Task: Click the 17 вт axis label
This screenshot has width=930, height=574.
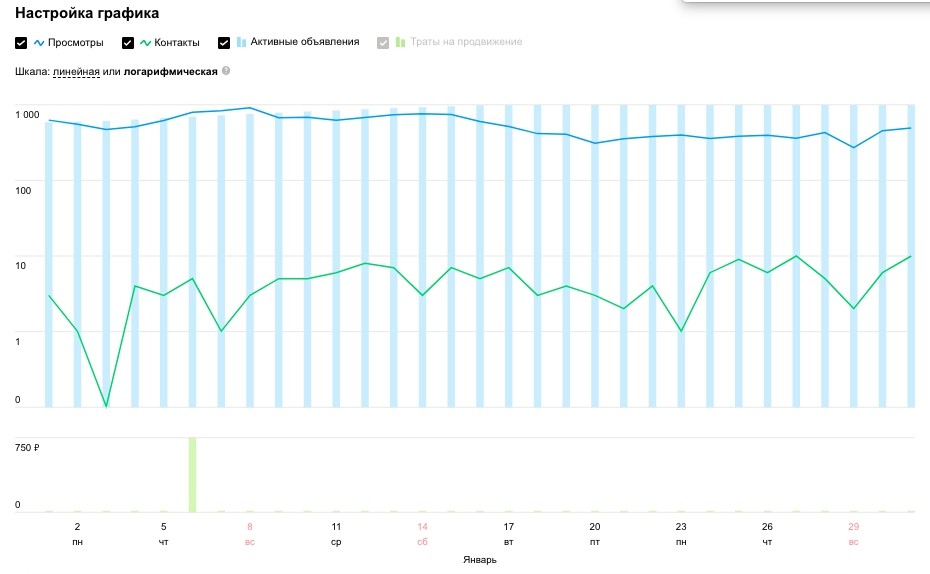Action: [x=509, y=533]
